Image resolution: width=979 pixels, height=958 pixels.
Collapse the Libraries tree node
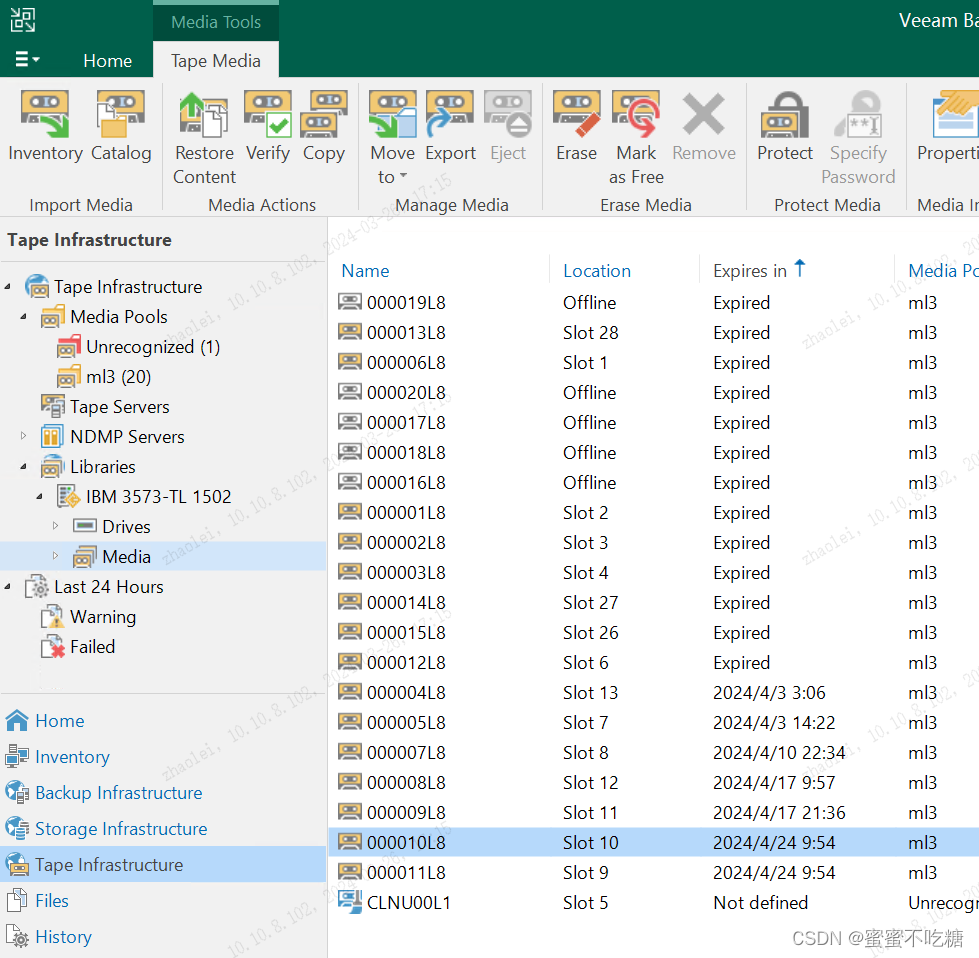(x=23, y=467)
